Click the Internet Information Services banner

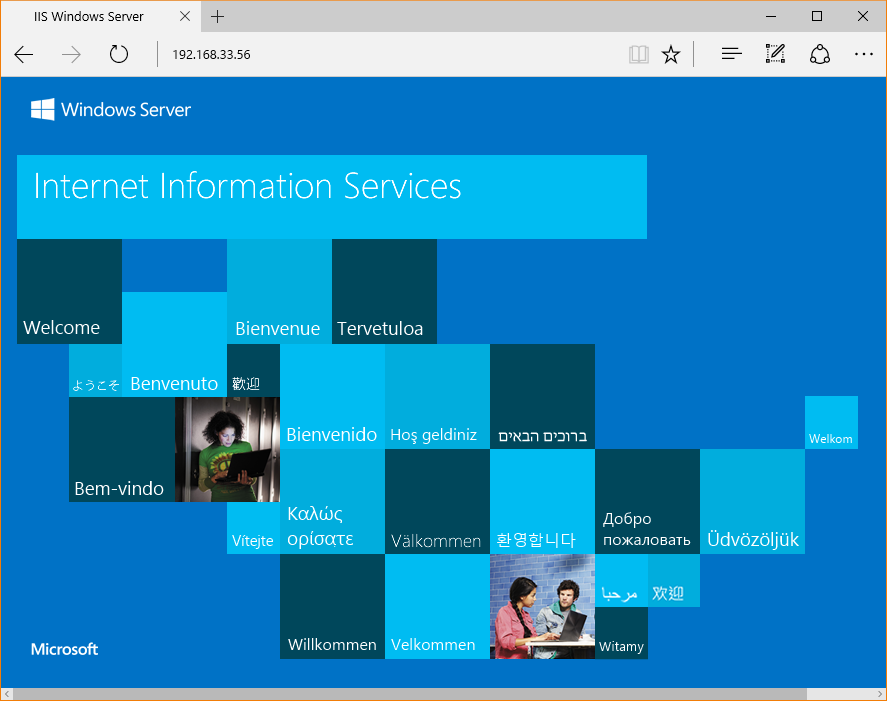tap(332, 196)
